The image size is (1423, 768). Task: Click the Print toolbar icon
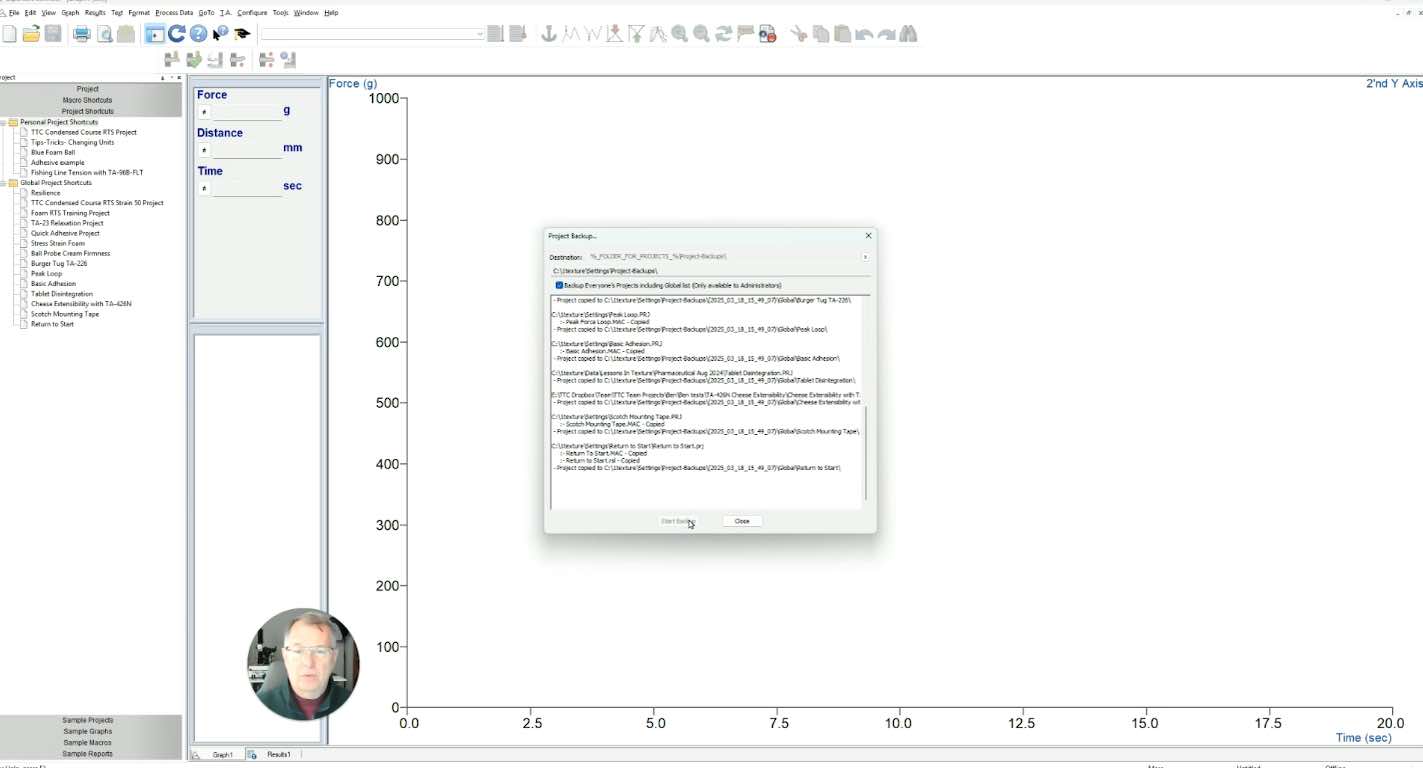82,33
